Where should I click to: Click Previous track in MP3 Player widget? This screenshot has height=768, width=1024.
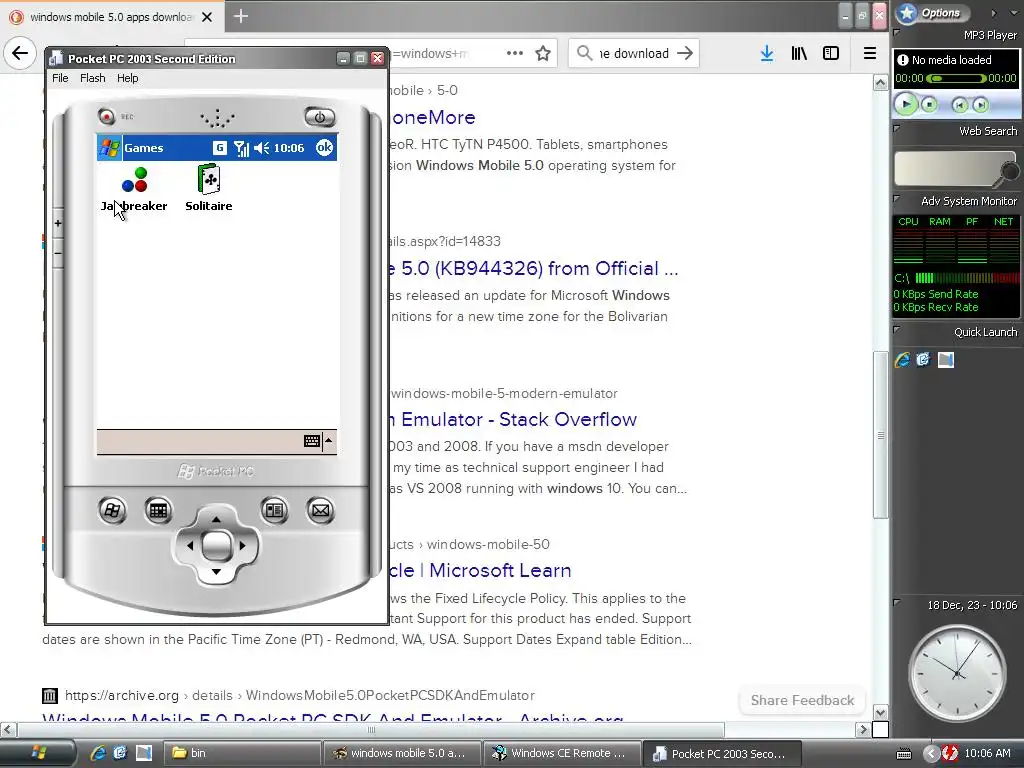coord(959,104)
